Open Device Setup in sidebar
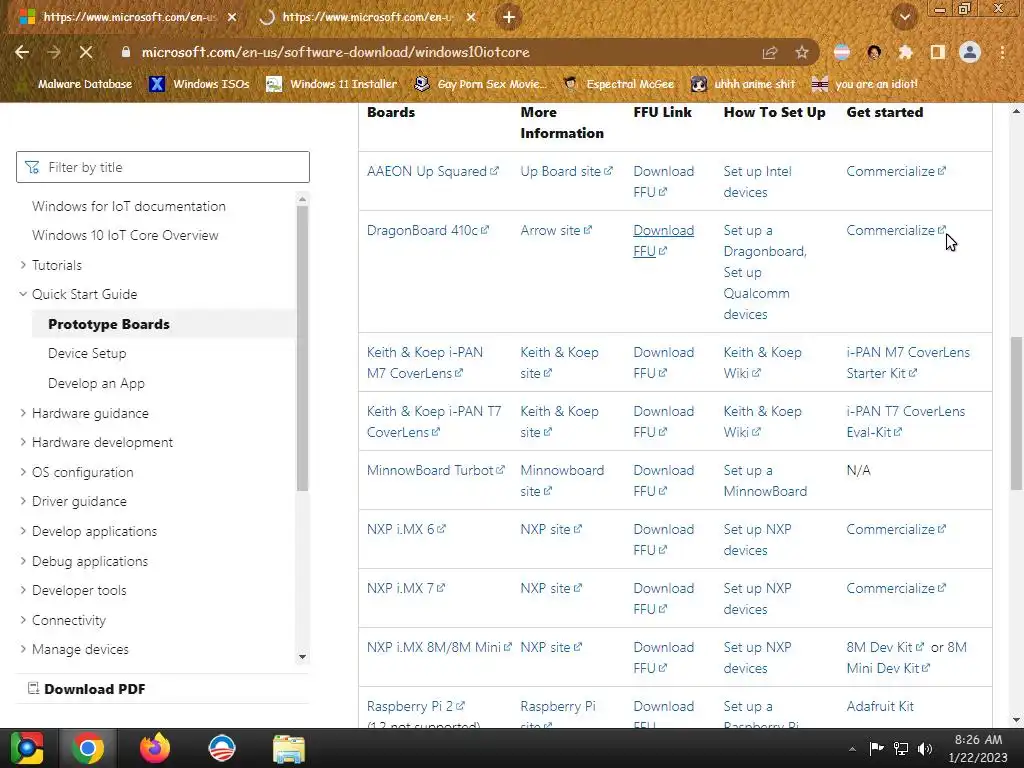The height and width of the screenshot is (768, 1024). (87, 353)
